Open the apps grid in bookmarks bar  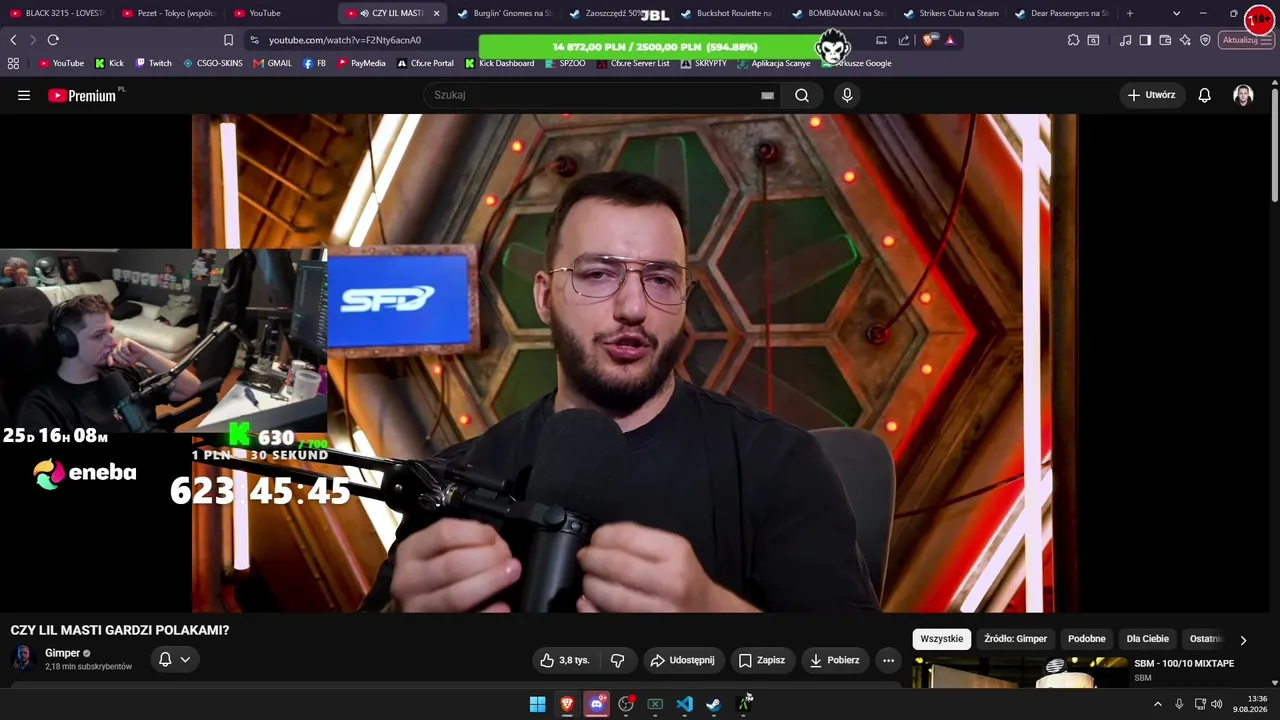click(x=13, y=63)
